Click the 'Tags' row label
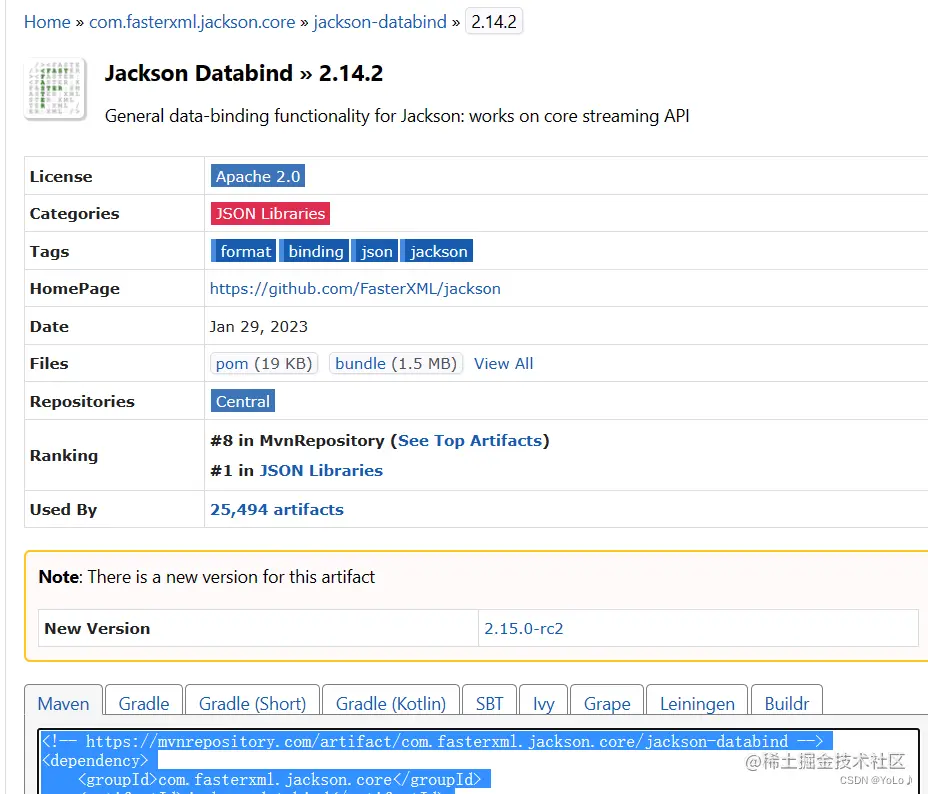 [x=50, y=251]
